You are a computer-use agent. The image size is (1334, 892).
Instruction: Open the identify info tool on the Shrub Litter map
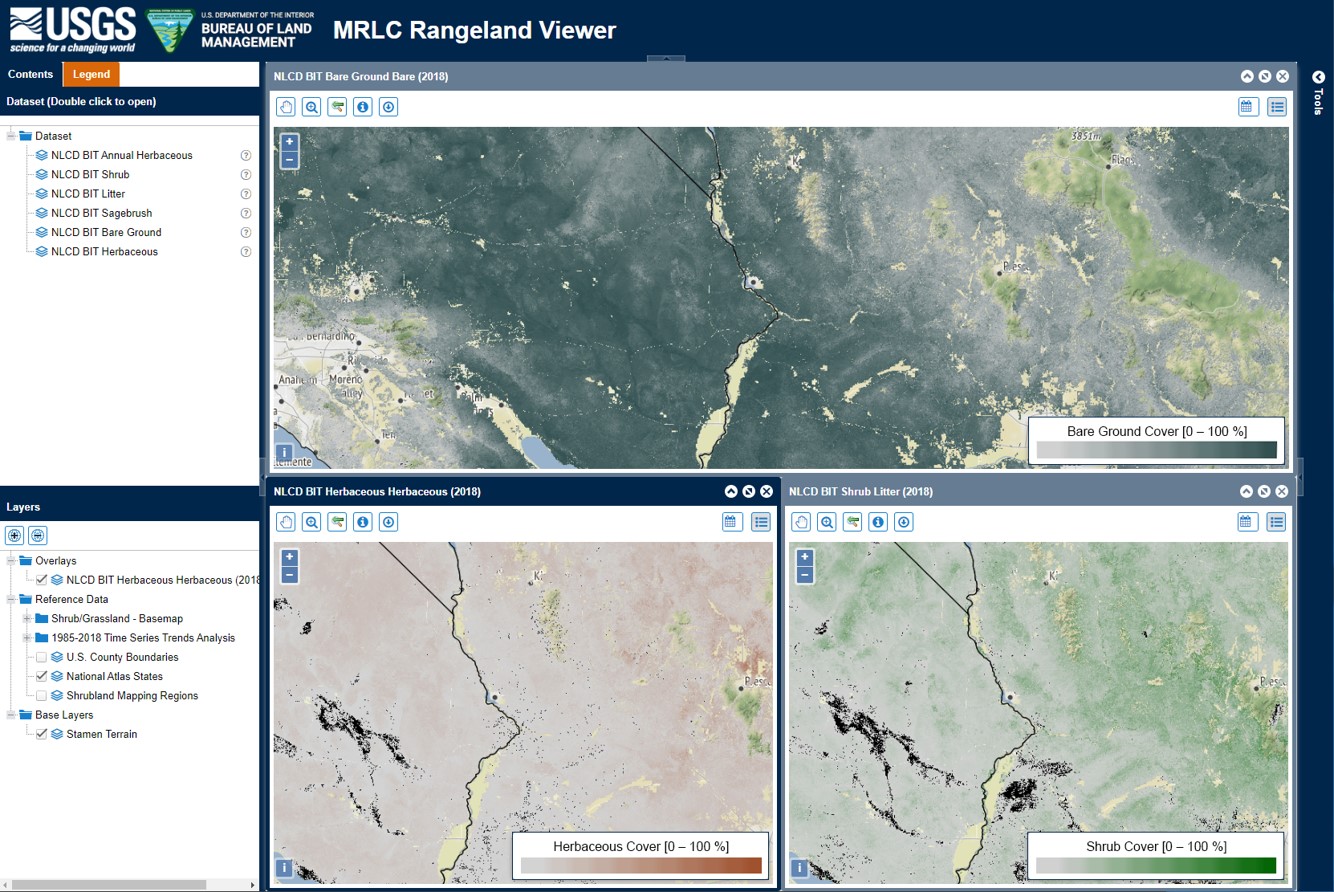point(877,521)
